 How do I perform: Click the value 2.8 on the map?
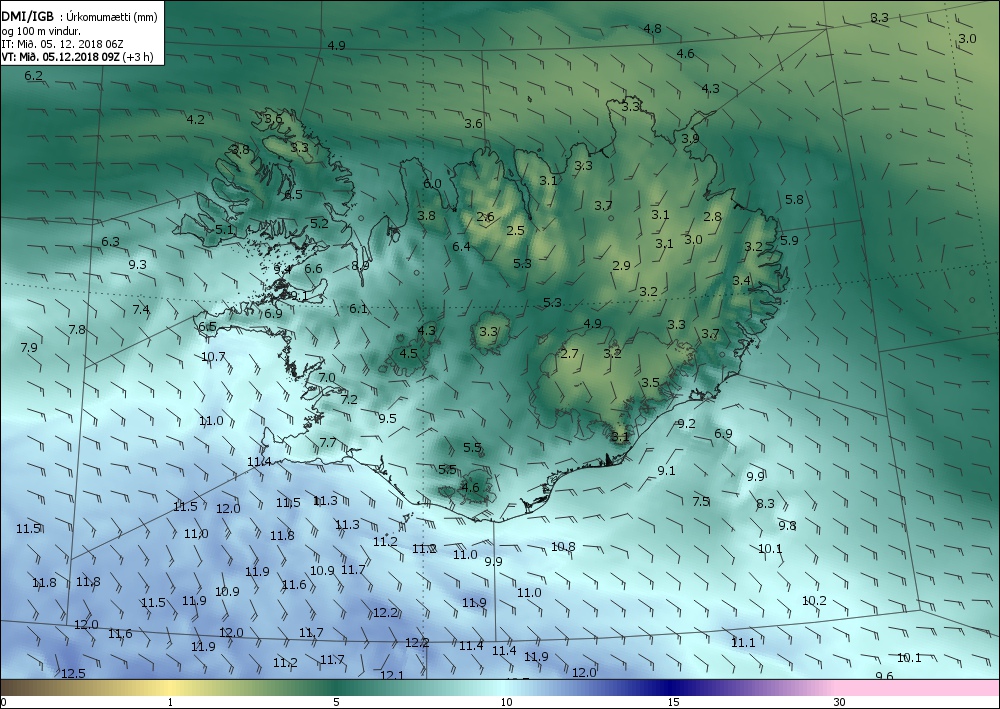(x=712, y=217)
